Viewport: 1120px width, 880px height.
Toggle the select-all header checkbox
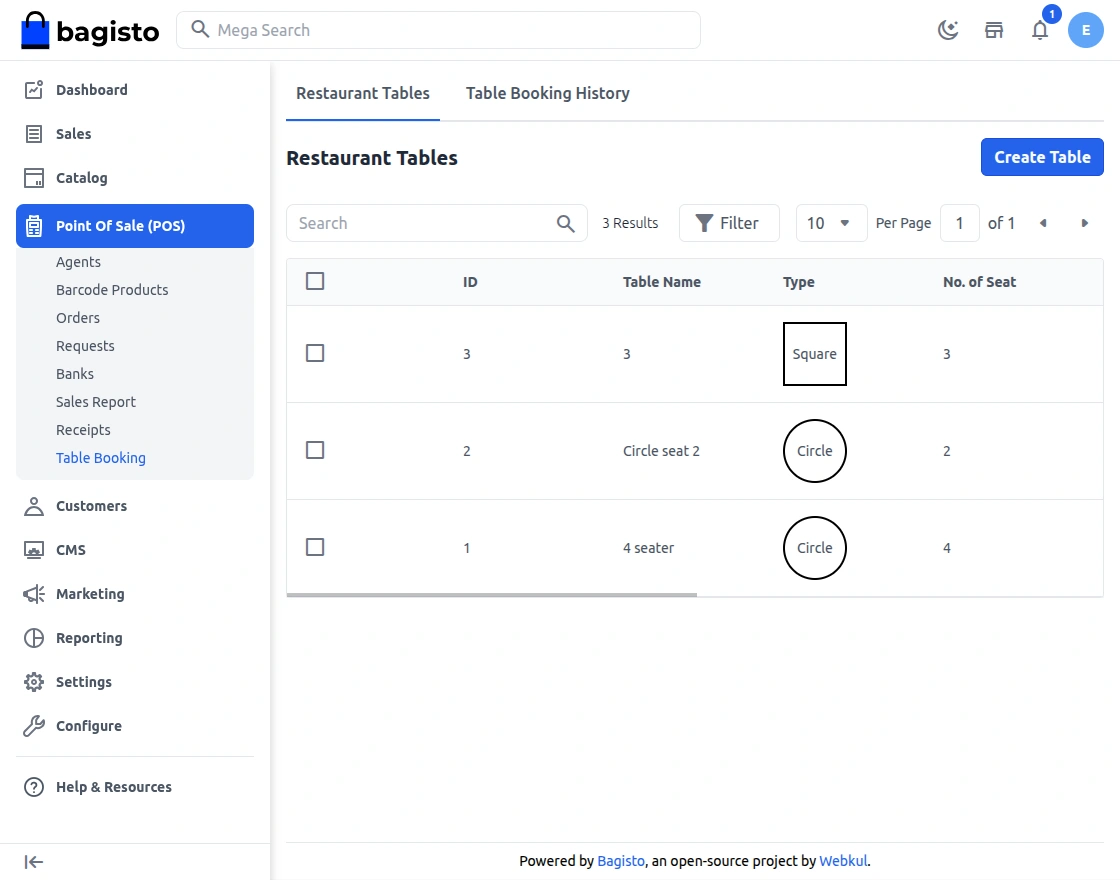315,281
